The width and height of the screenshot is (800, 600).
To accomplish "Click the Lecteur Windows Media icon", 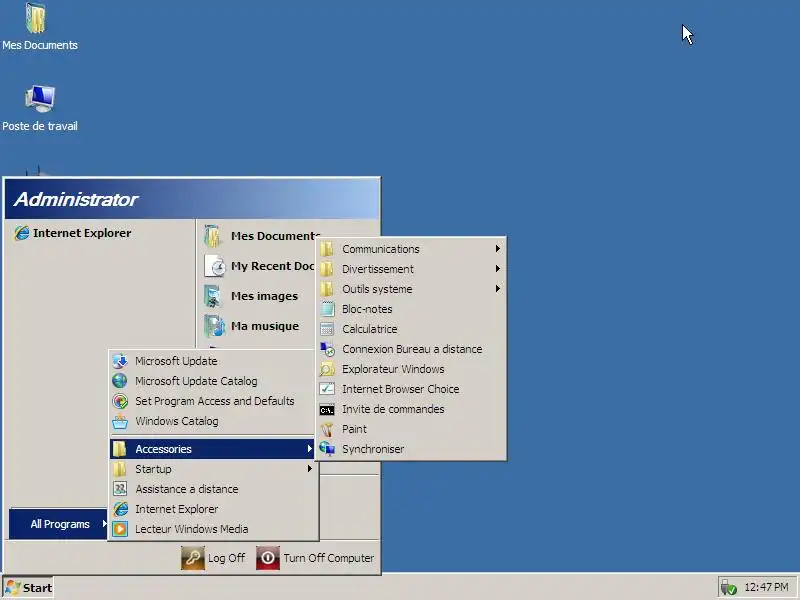I will coord(120,529).
